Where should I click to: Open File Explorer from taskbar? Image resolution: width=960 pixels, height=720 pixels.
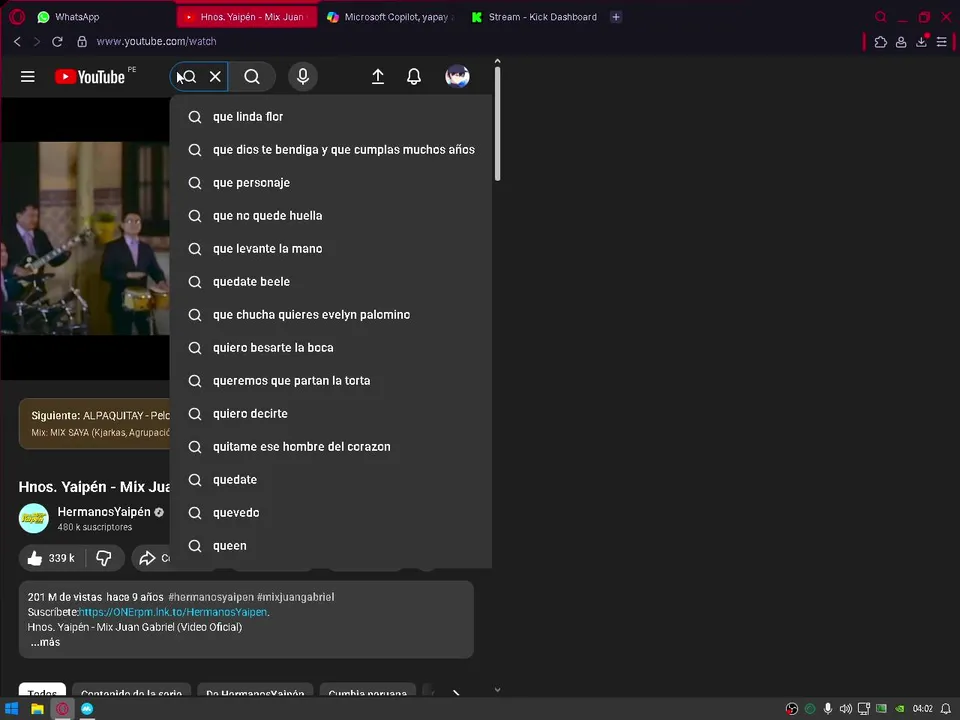tap(37, 709)
